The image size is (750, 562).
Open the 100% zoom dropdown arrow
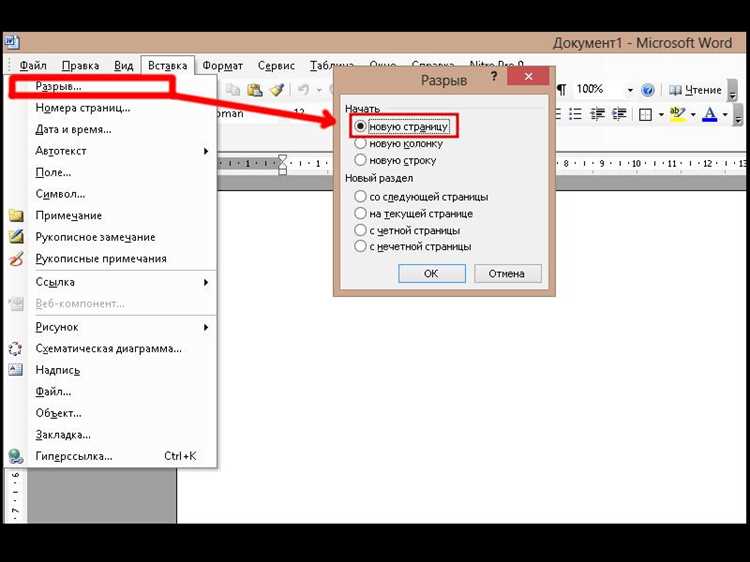pyautogui.click(x=630, y=90)
